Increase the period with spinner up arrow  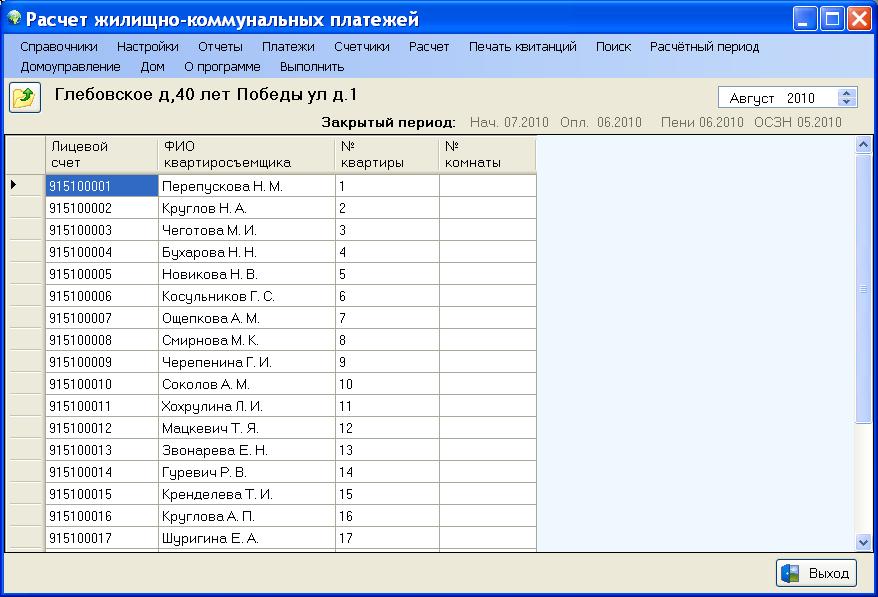848,93
